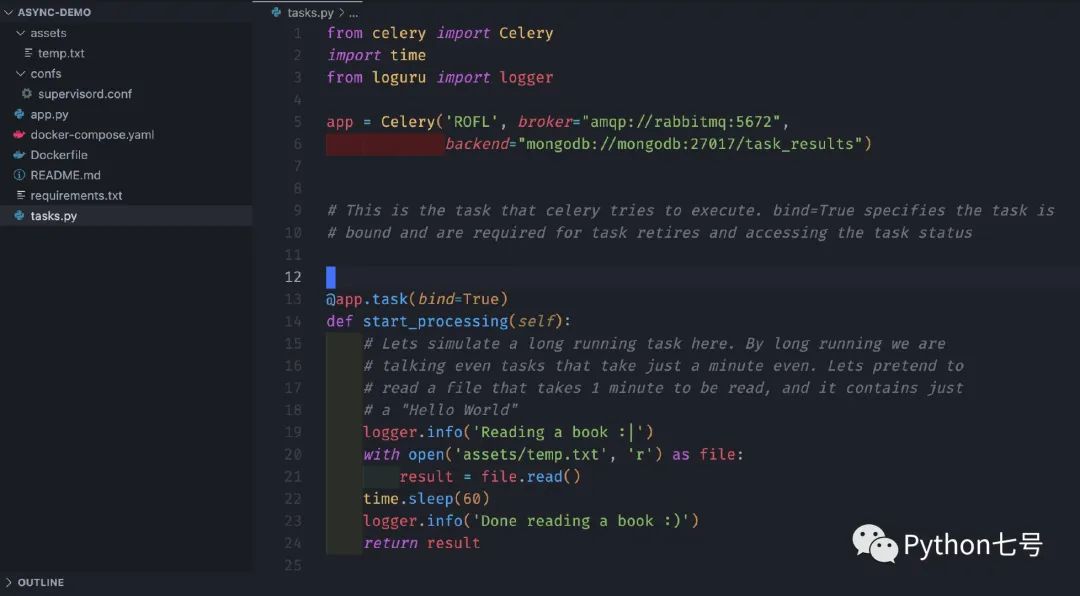Expand the OUTLINE section chevron
The height and width of the screenshot is (596, 1080).
pos(8,583)
